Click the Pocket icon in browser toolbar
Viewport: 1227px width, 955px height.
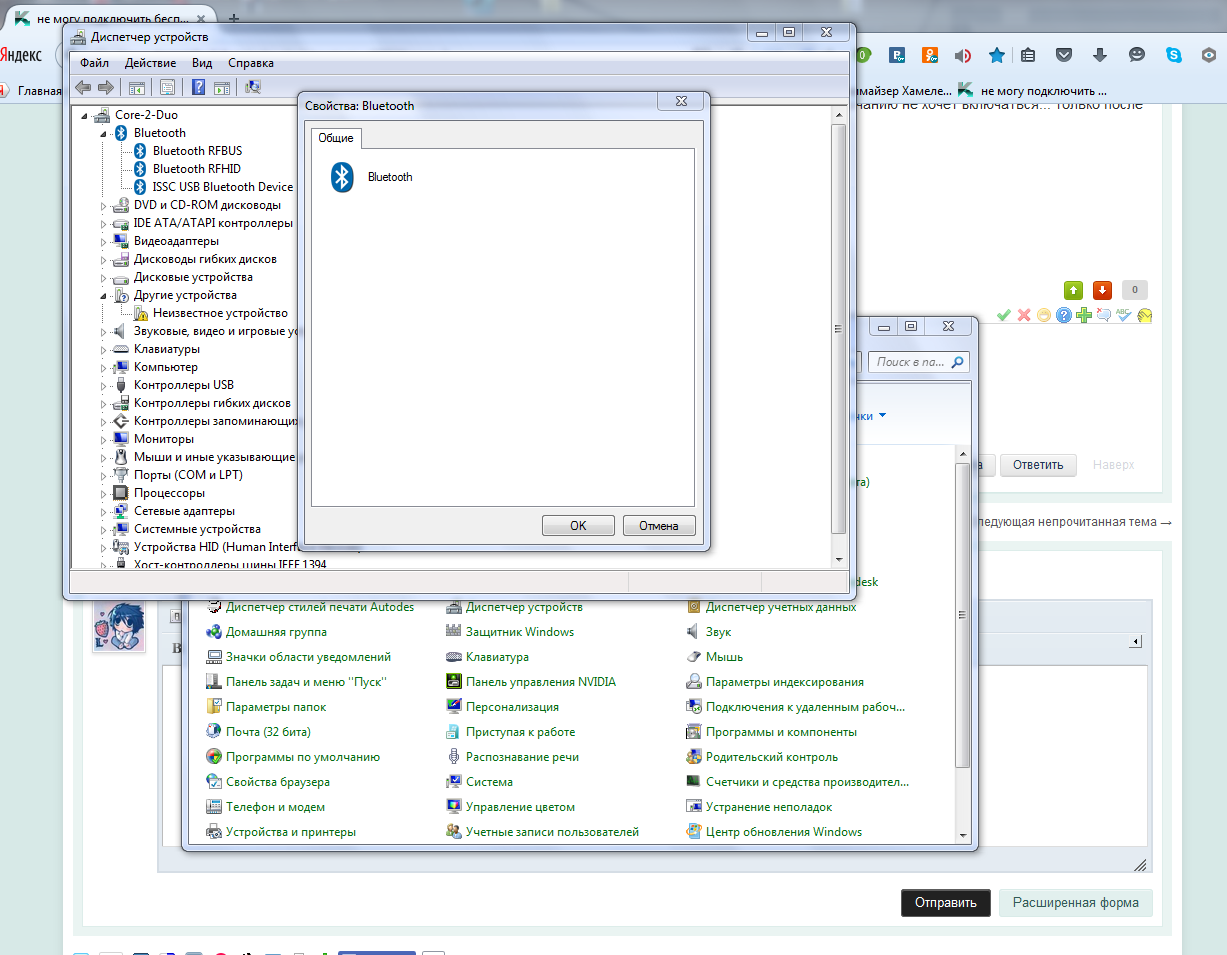[x=1065, y=55]
